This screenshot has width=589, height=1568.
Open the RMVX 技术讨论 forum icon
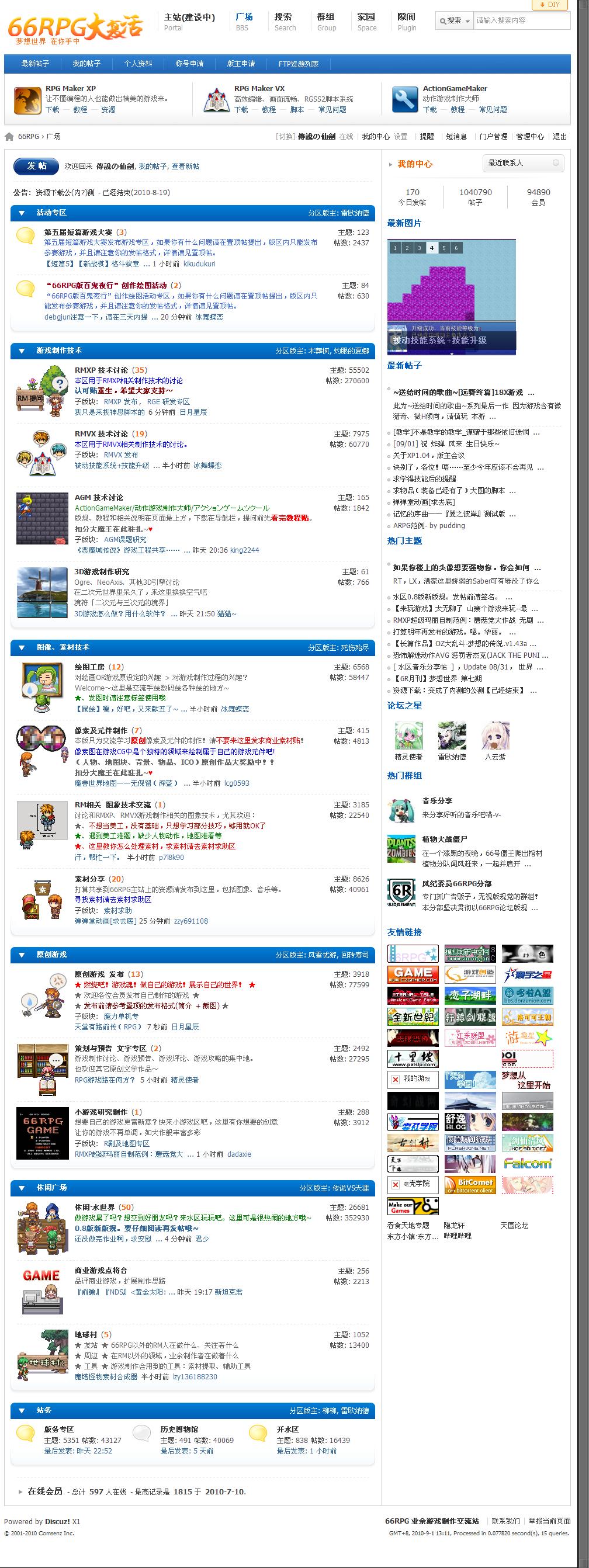[41, 454]
